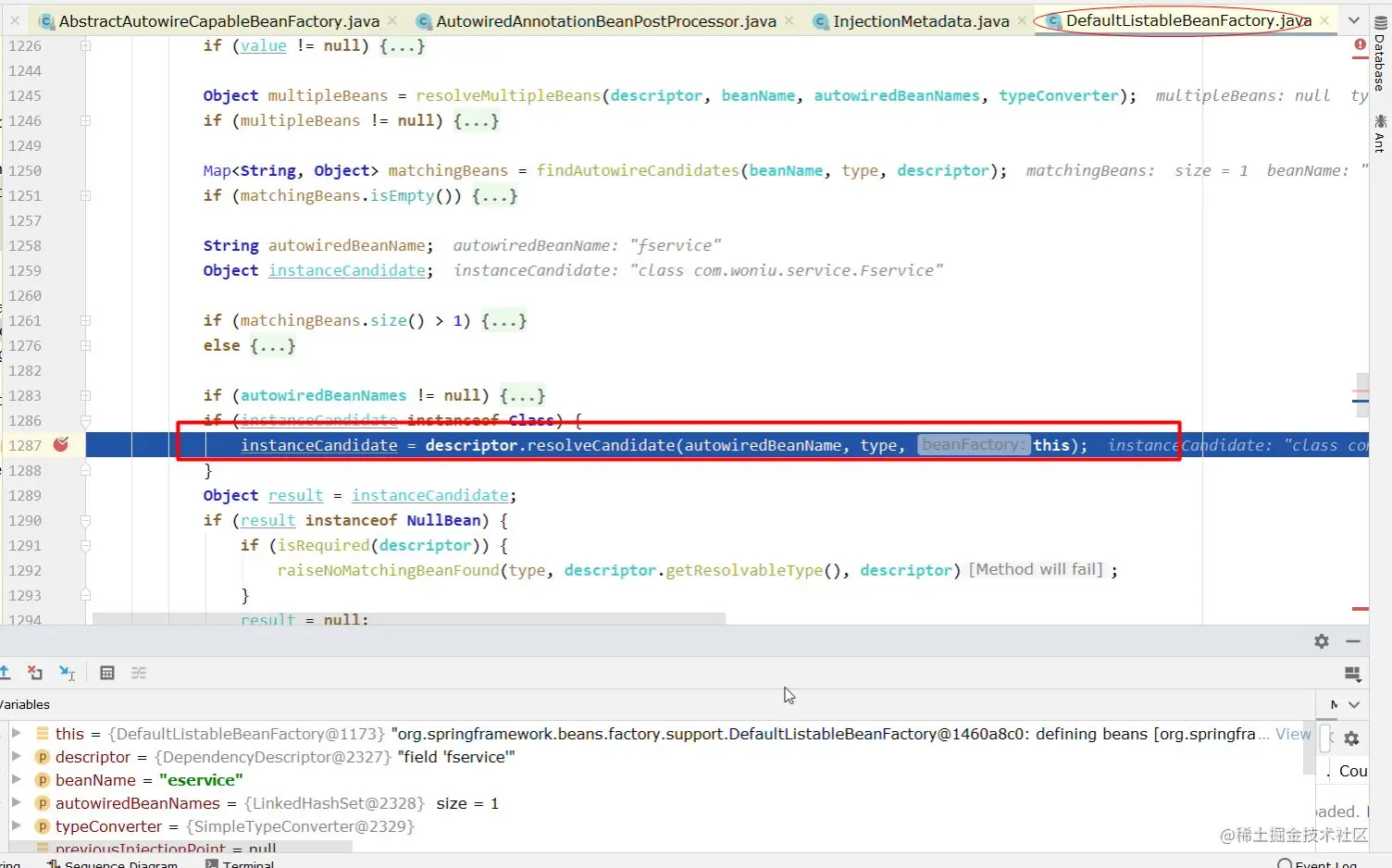This screenshot has height=868, width=1392.
Task: Collapse the block at gutter line 1290
Action: point(85,520)
